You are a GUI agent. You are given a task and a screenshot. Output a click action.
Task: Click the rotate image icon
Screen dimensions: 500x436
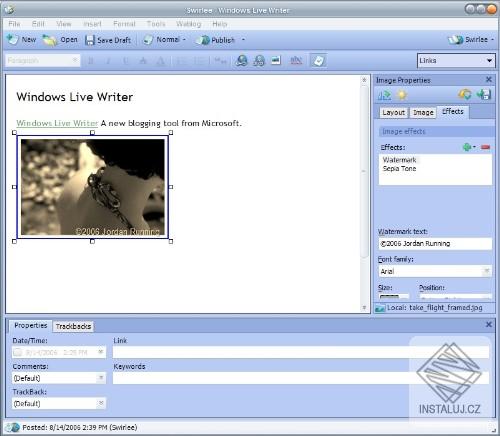coord(465,95)
